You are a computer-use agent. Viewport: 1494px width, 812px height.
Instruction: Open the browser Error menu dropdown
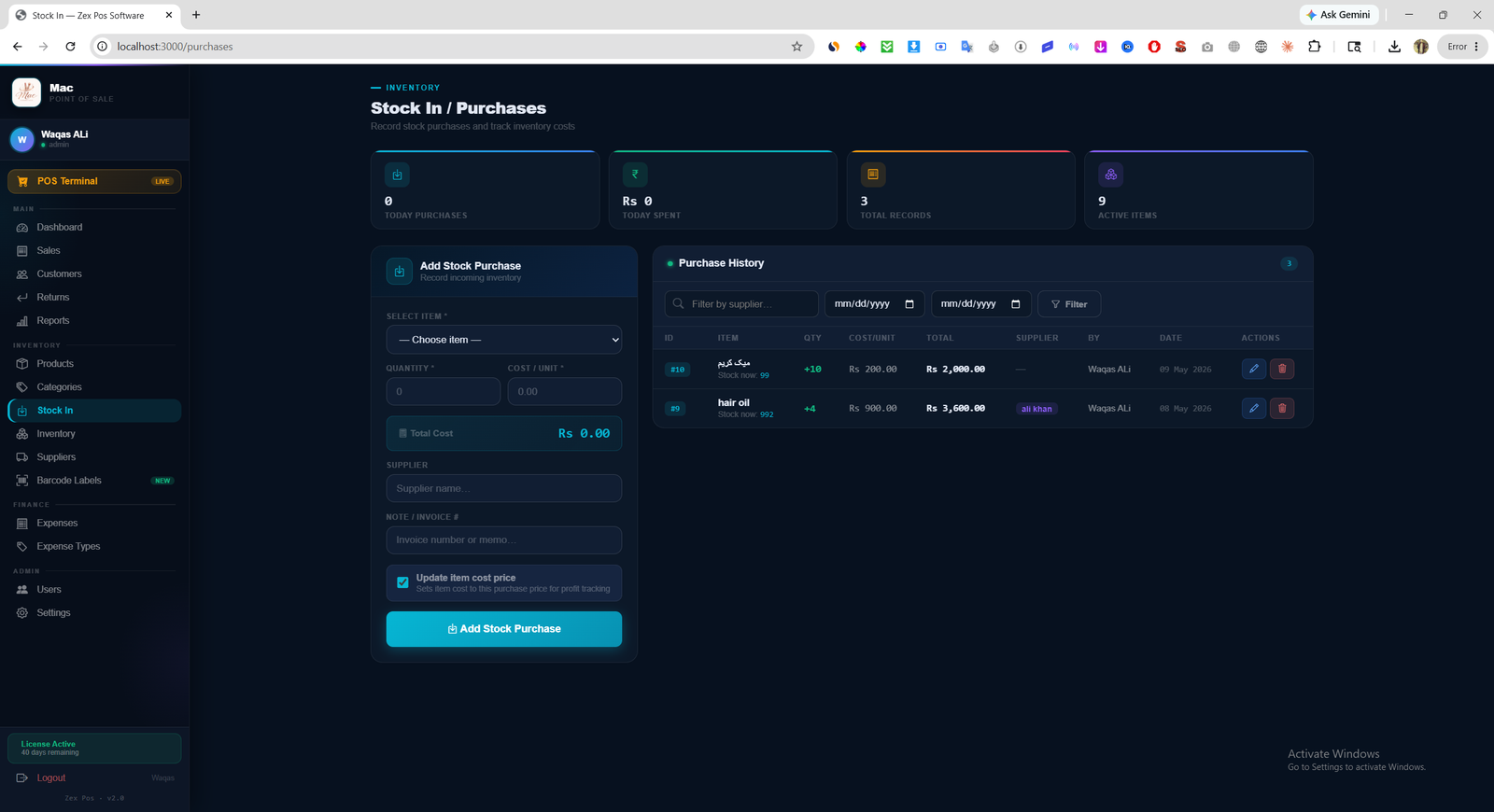click(x=1463, y=47)
